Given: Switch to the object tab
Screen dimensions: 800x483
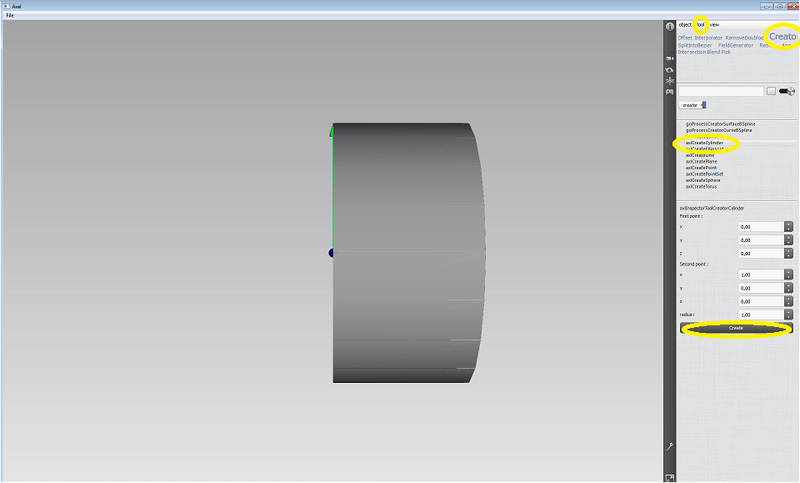Looking at the screenshot, I should pos(685,24).
